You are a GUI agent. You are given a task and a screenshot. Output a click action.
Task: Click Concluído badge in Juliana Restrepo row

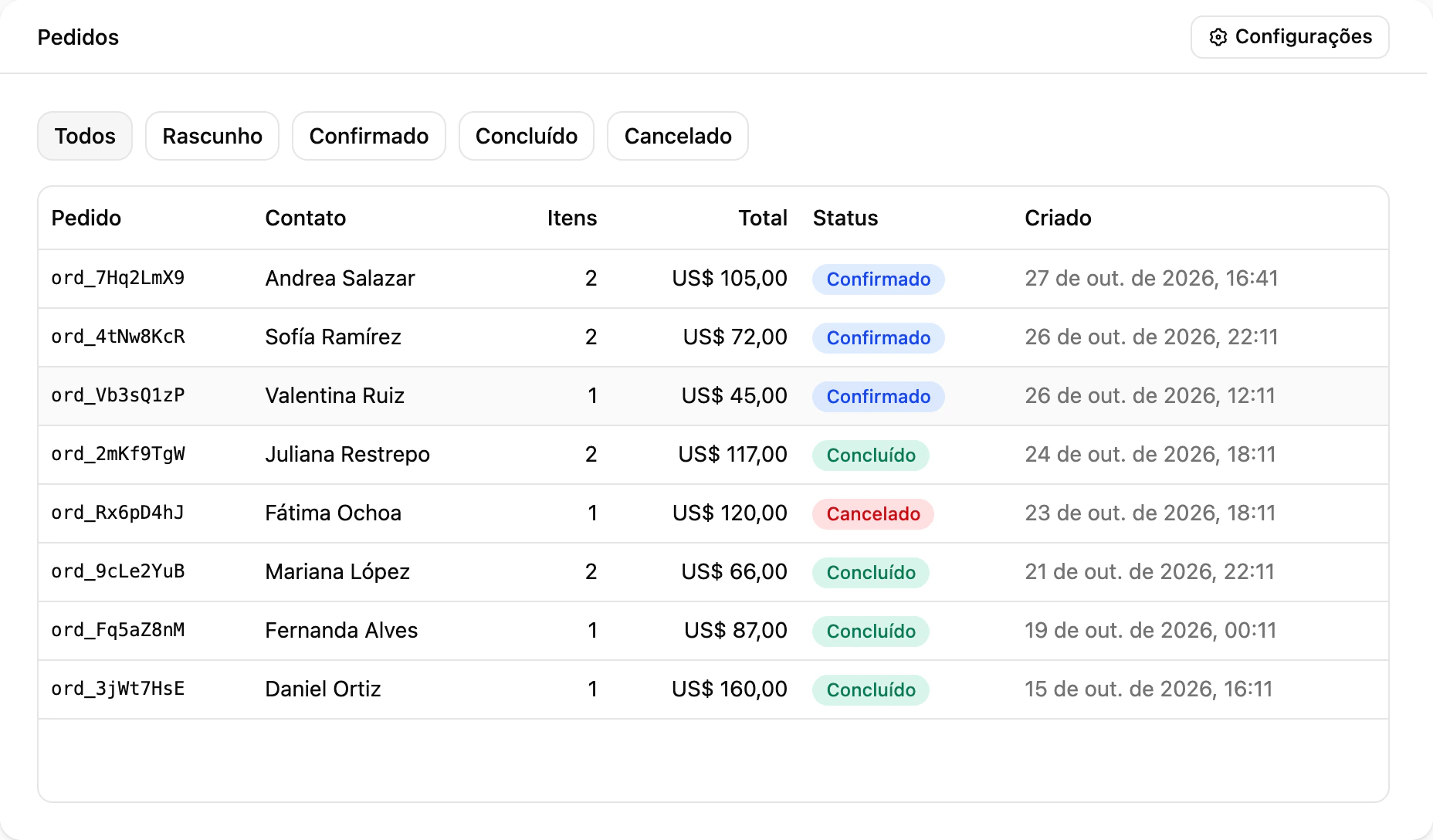[871, 455]
